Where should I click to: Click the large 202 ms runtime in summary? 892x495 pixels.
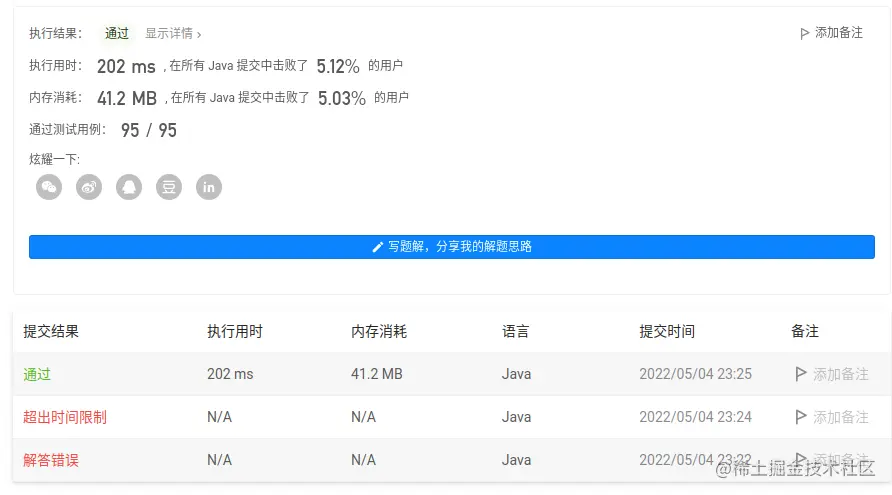coord(126,67)
